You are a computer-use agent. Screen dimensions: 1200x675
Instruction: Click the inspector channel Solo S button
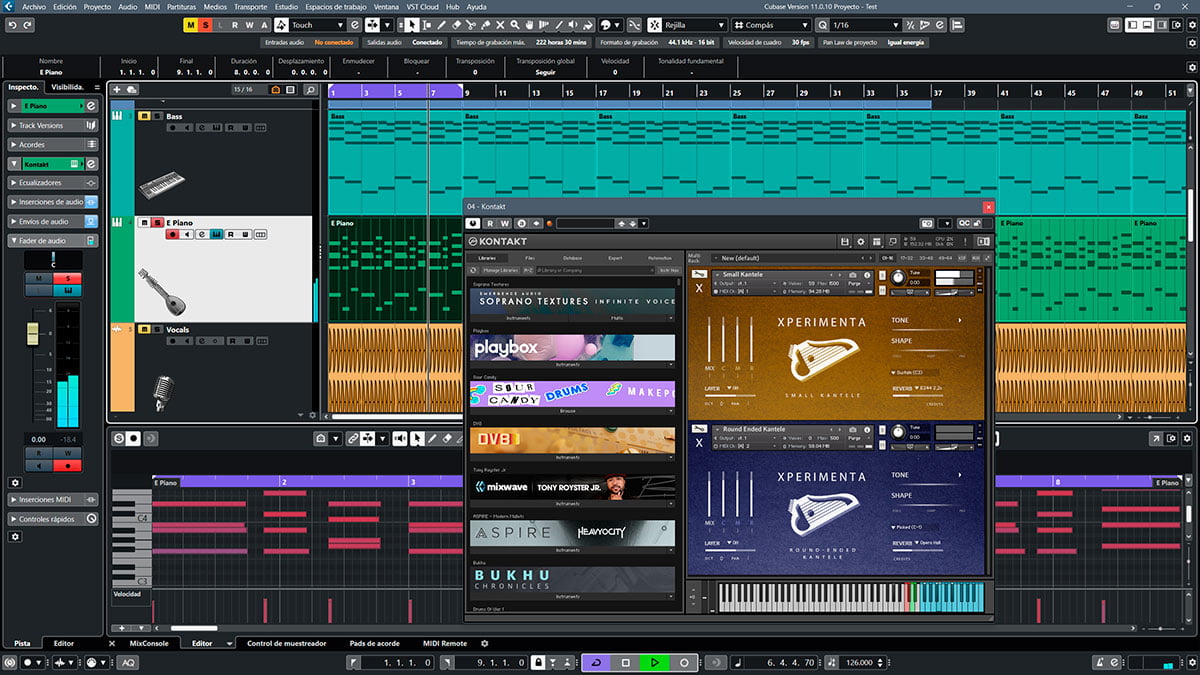pos(68,278)
